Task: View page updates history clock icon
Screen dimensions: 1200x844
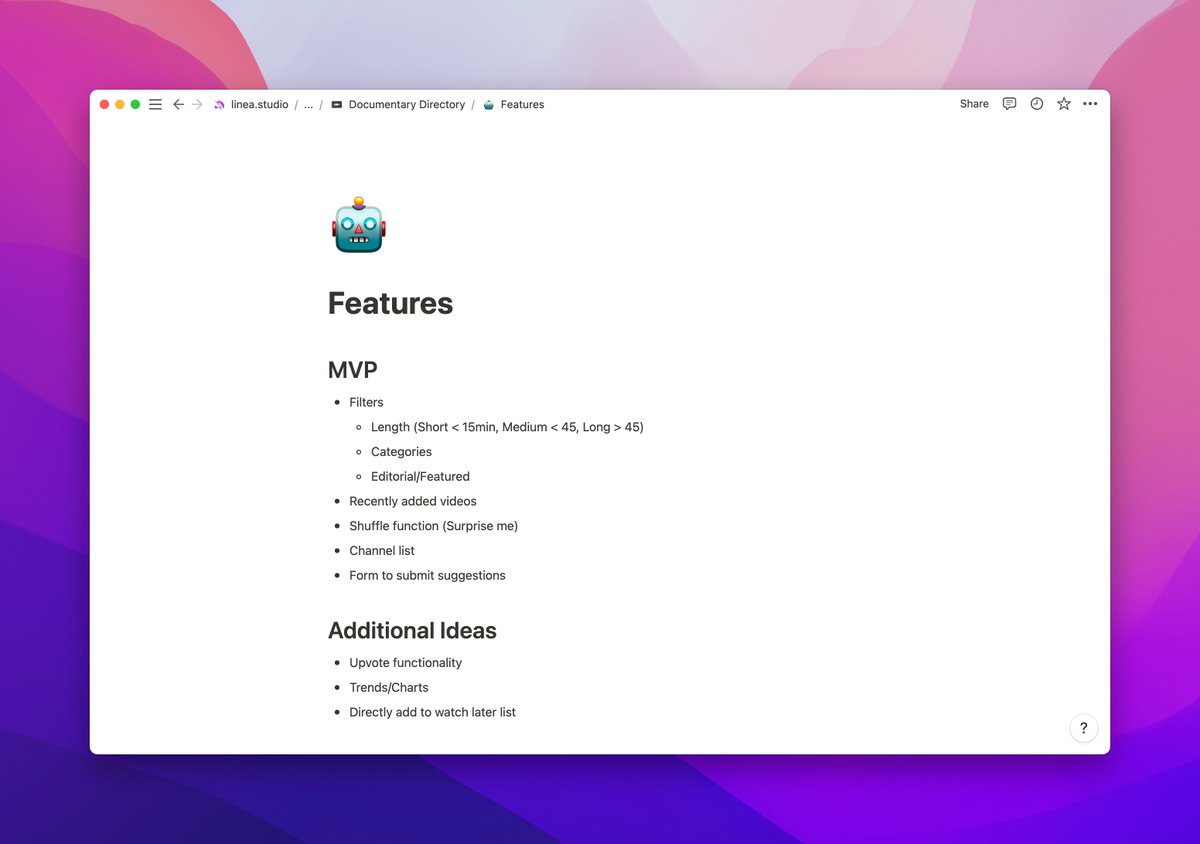Action: (1037, 104)
